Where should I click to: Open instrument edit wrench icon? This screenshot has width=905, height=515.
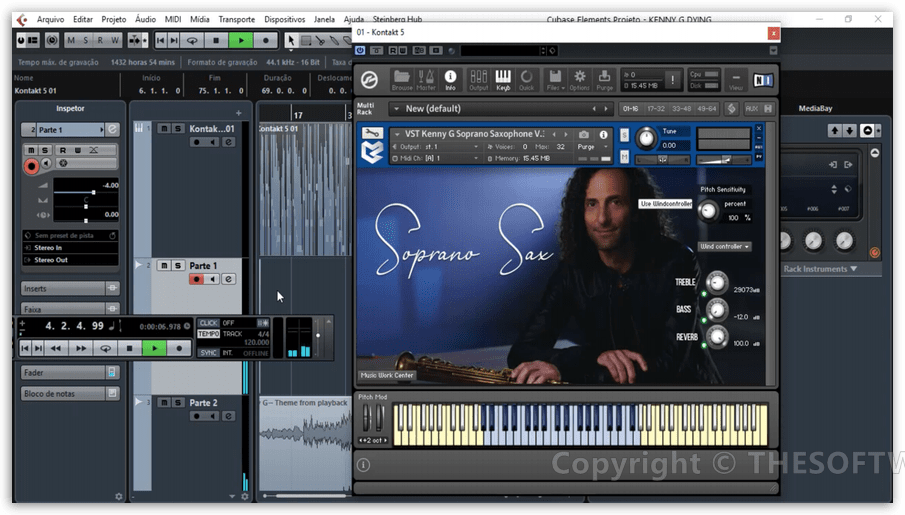(372, 133)
